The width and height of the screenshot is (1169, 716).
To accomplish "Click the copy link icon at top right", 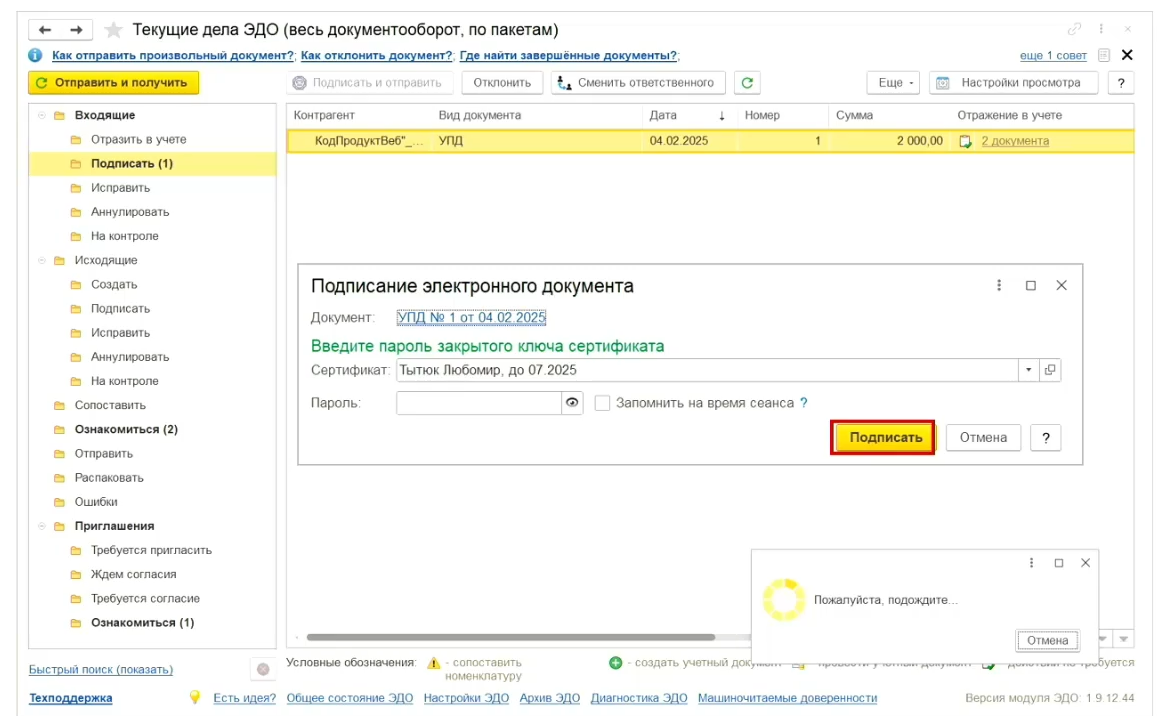I will pyautogui.click(x=1075, y=29).
